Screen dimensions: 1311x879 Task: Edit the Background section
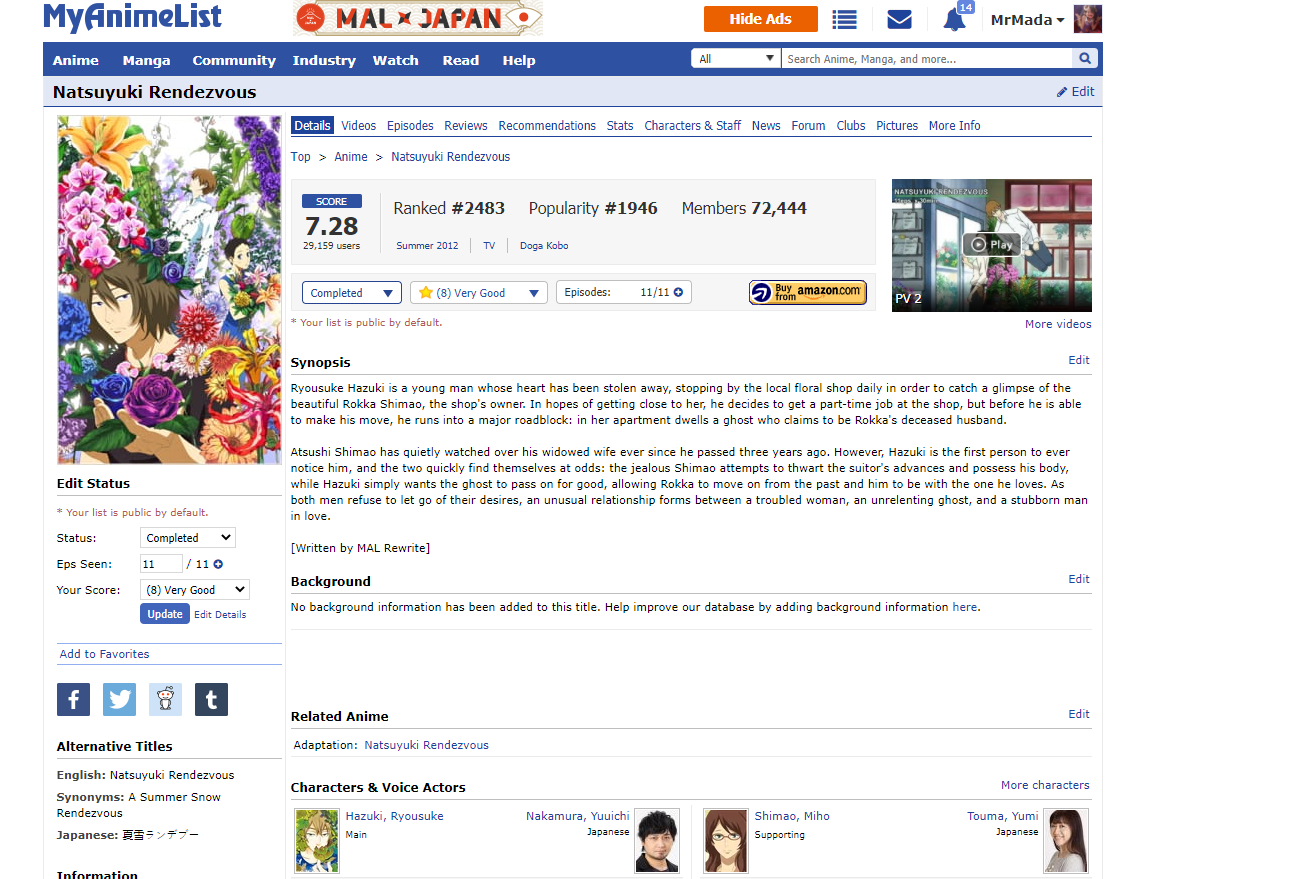1079,579
